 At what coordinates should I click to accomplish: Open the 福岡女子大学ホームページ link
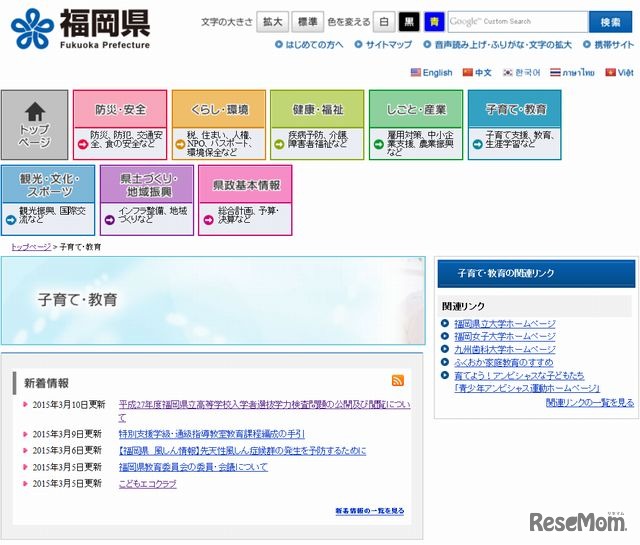click(505, 337)
